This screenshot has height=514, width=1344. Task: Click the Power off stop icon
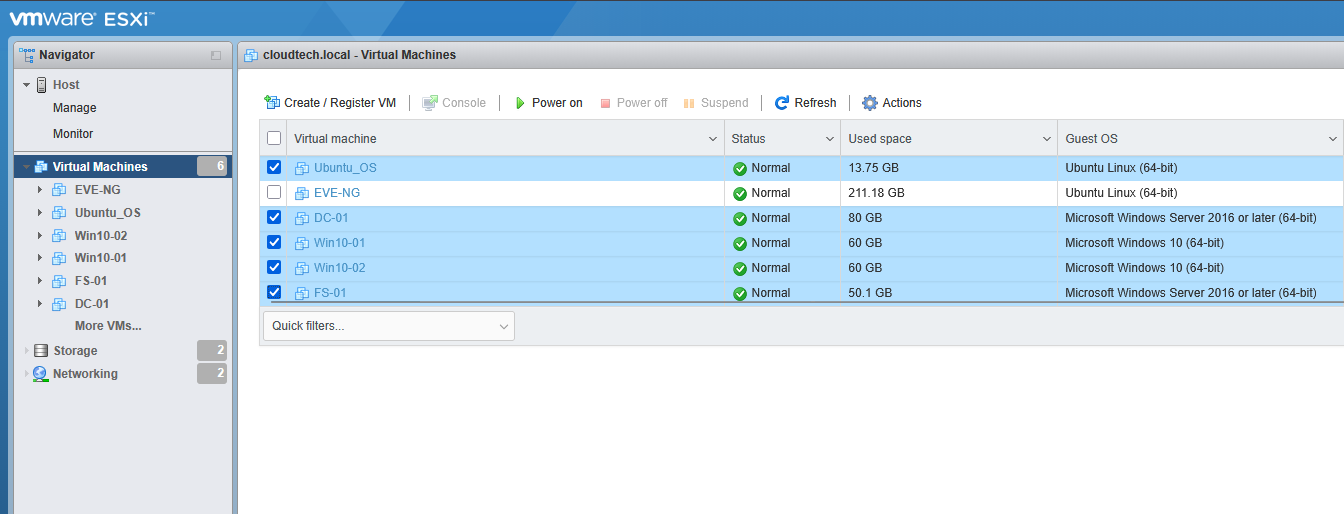pos(605,103)
